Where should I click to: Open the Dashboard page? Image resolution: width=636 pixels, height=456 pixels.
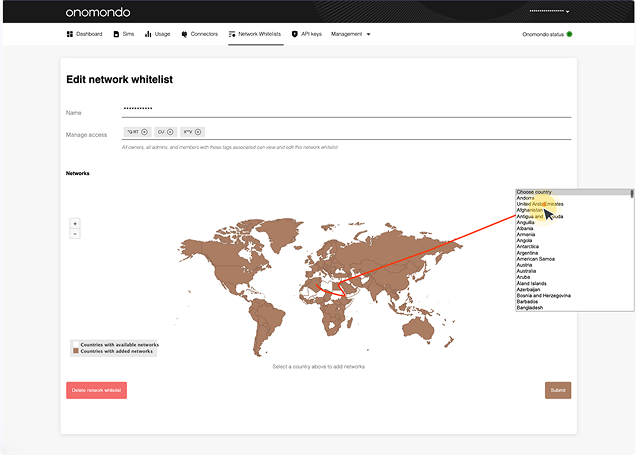coord(84,34)
